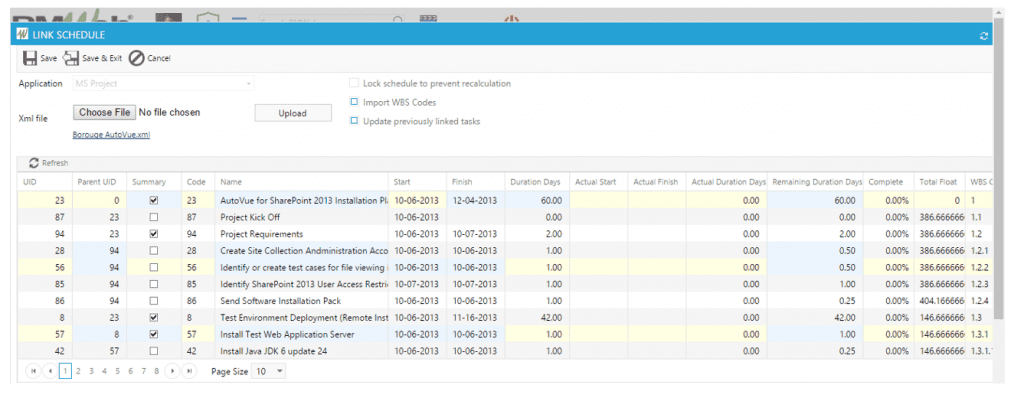The height and width of the screenshot is (398, 1024).
Task: Click the refresh icon in the Link Schedule title bar
Action: click(x=984, y=36)
